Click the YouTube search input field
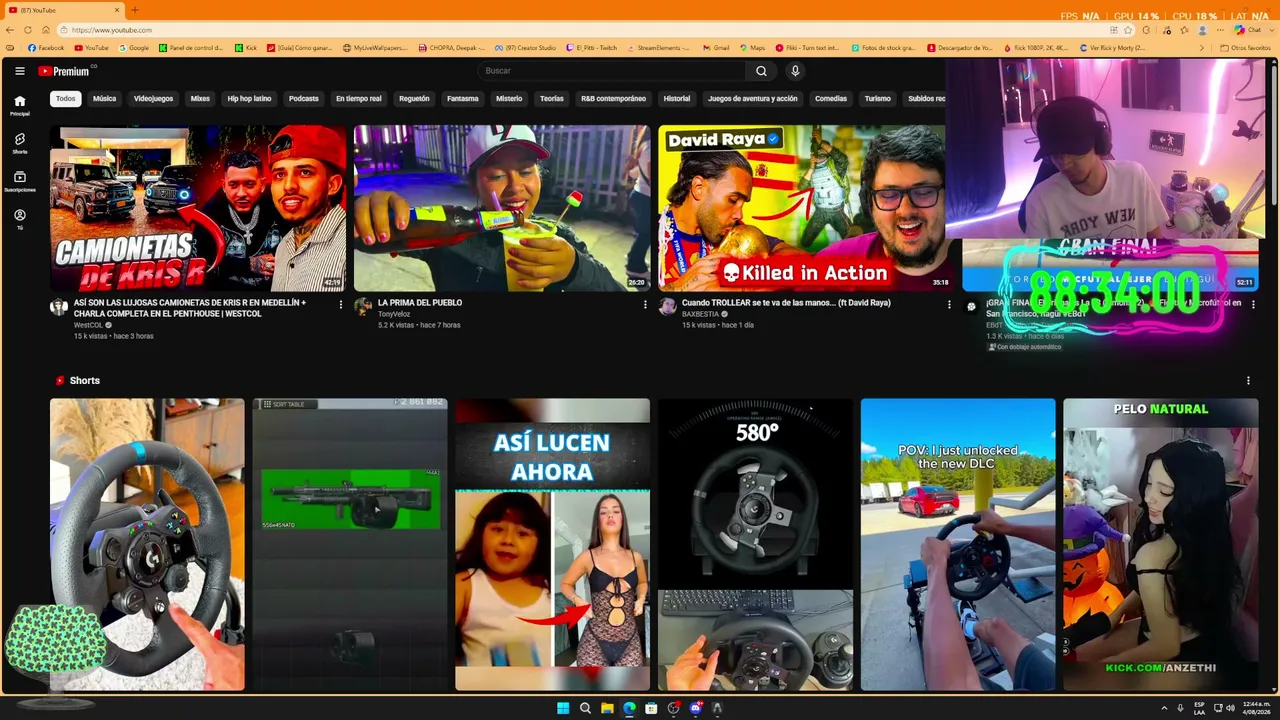The image size is (1280, 720). 612,71
